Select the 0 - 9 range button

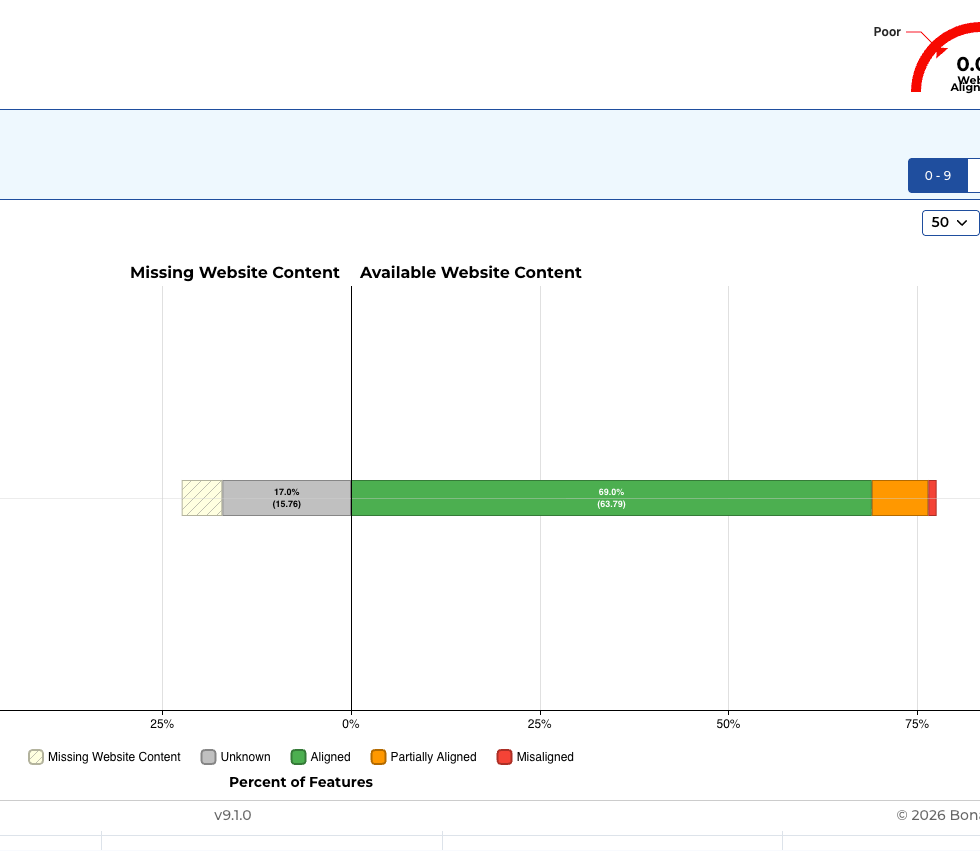coord(937,175)
